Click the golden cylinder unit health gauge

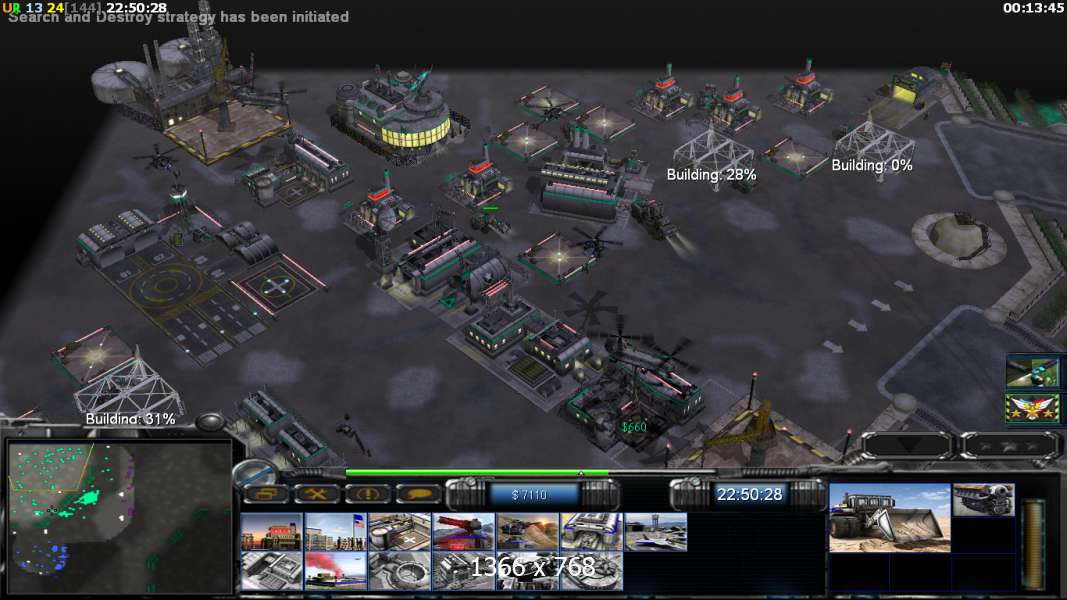pyautogui.click(x=1034, y=544)
